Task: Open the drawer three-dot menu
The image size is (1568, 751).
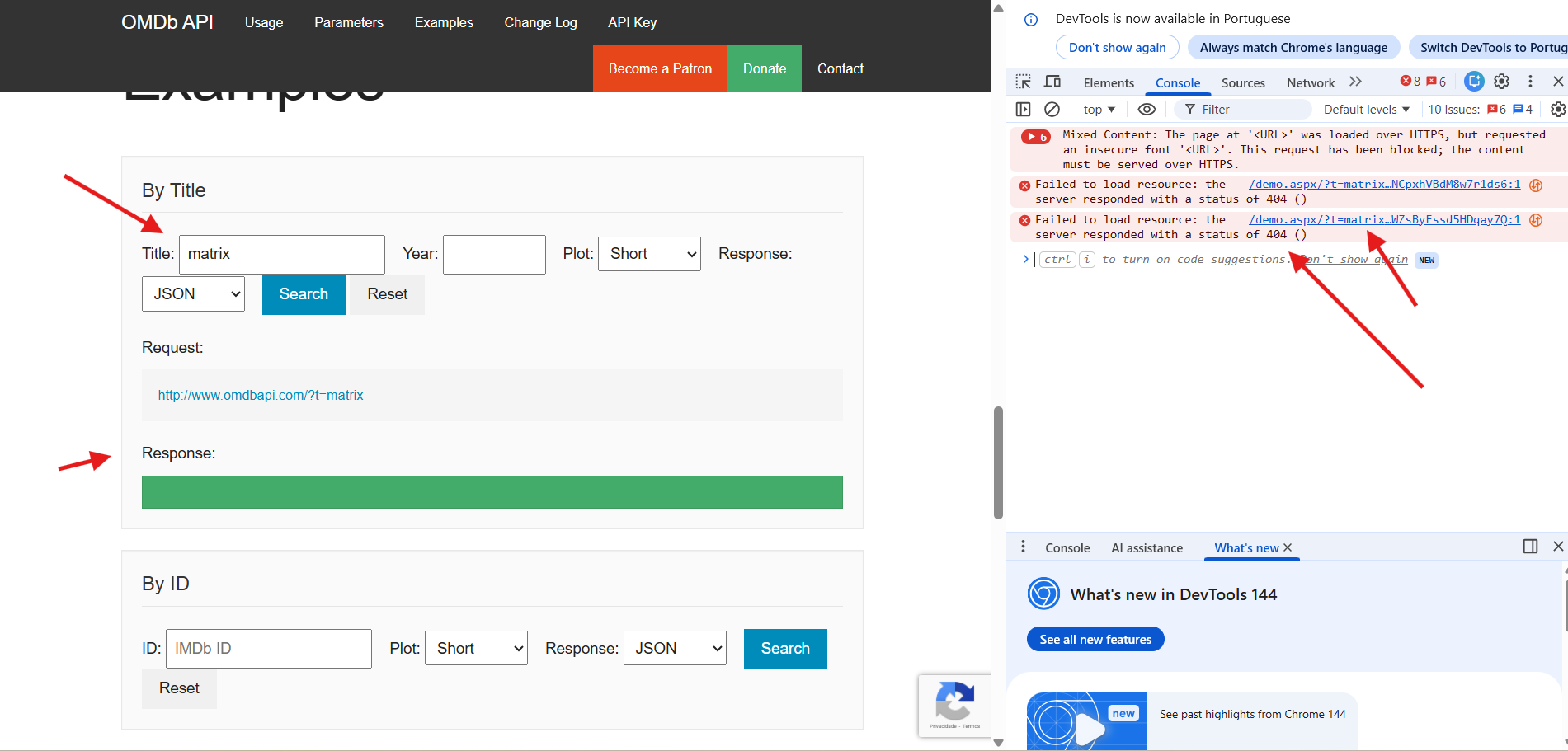Action: (x=1023, y=547)
